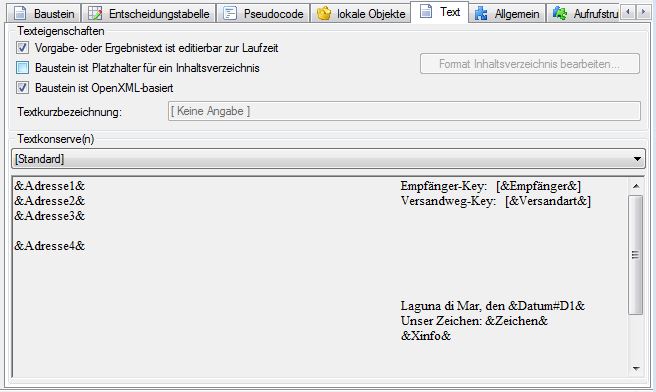Click the tab strip right arrow

[x=643, y=12]
